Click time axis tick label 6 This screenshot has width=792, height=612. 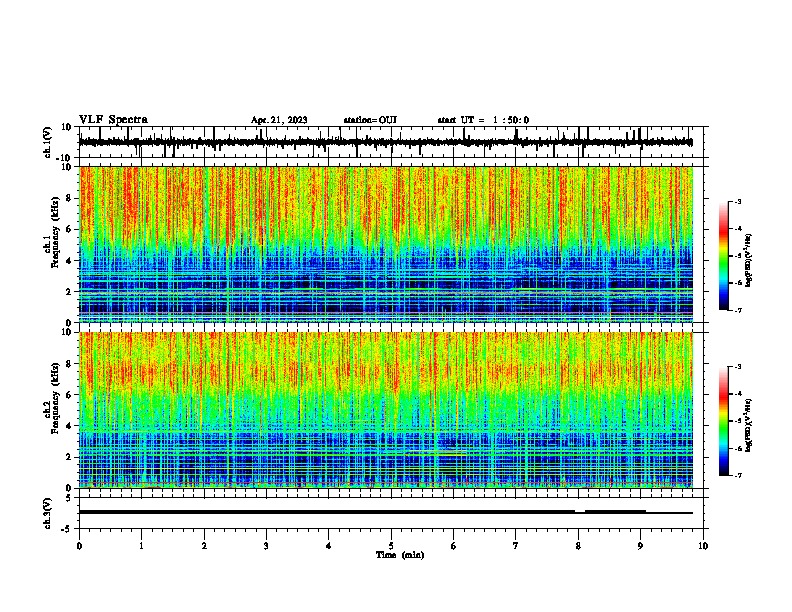[x=454, y=546]
